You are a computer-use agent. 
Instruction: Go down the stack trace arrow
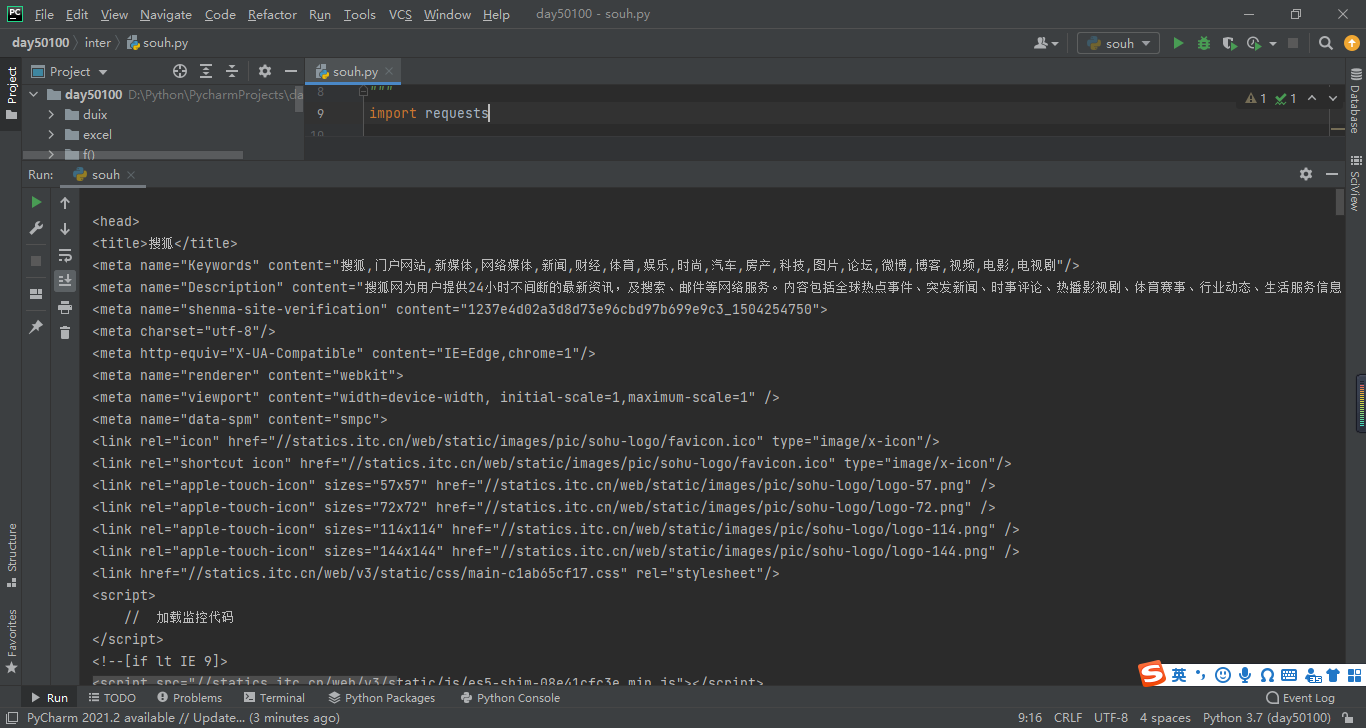65,229
